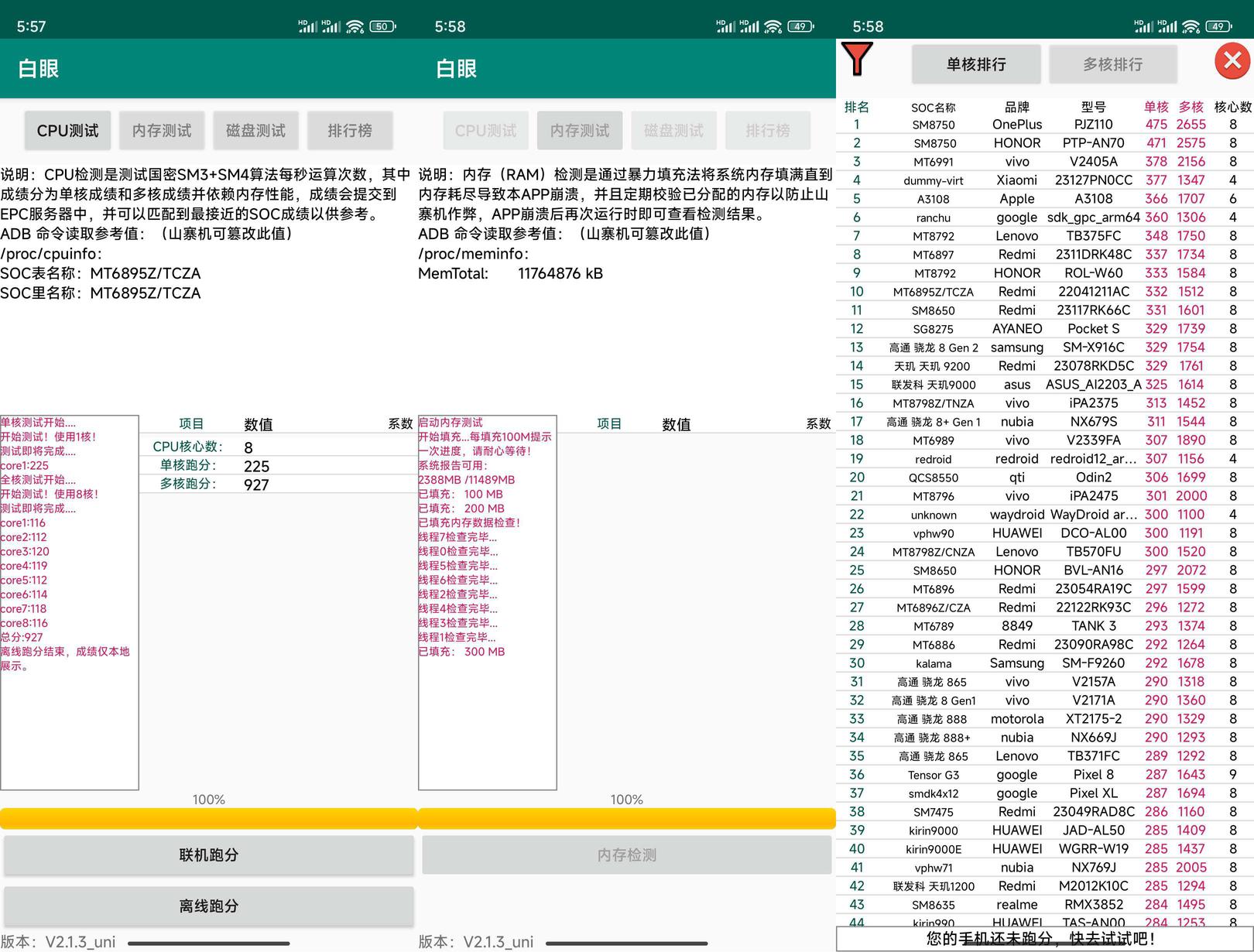Image resolution: width=1254 pixels, height=952 pixels.
Task: Tap battery 49 icon in middle status bar
Action: (x=801, y=26)
